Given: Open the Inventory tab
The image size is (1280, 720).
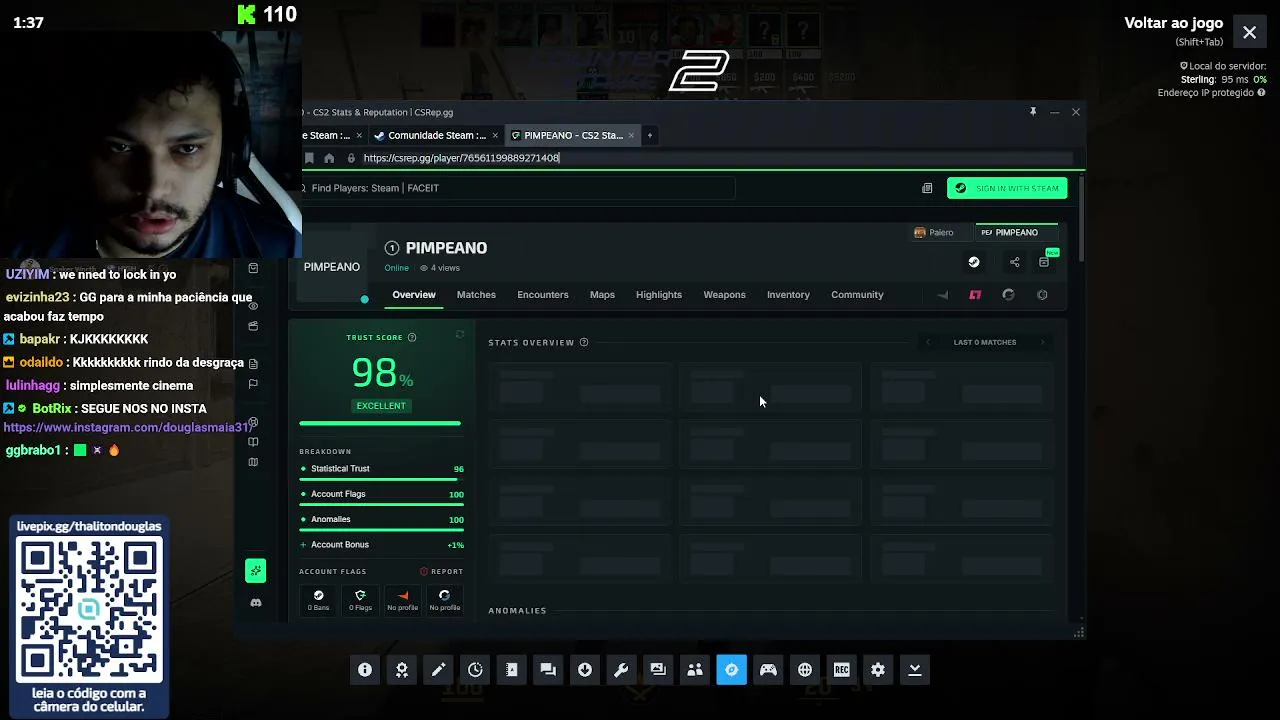Looking at the screenshot, I should (788, 295).
